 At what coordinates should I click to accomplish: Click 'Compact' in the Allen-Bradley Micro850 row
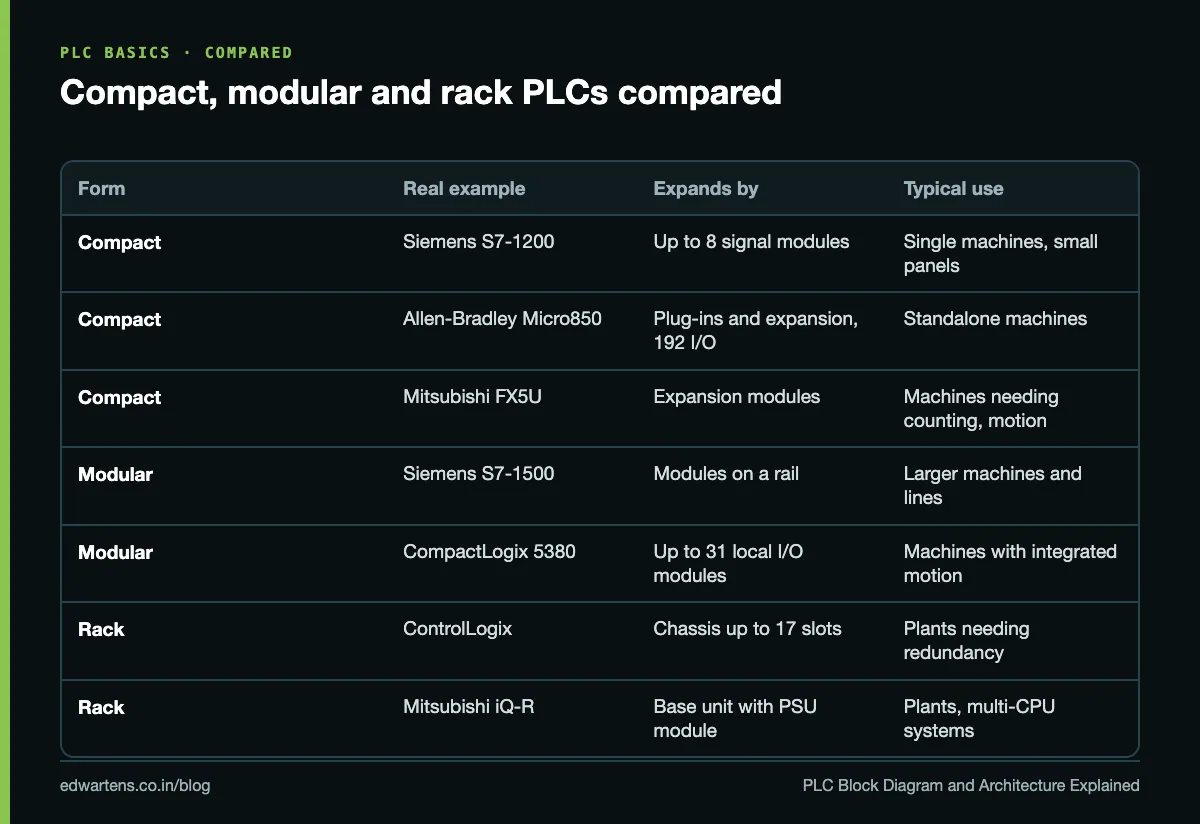coord(119,319)
